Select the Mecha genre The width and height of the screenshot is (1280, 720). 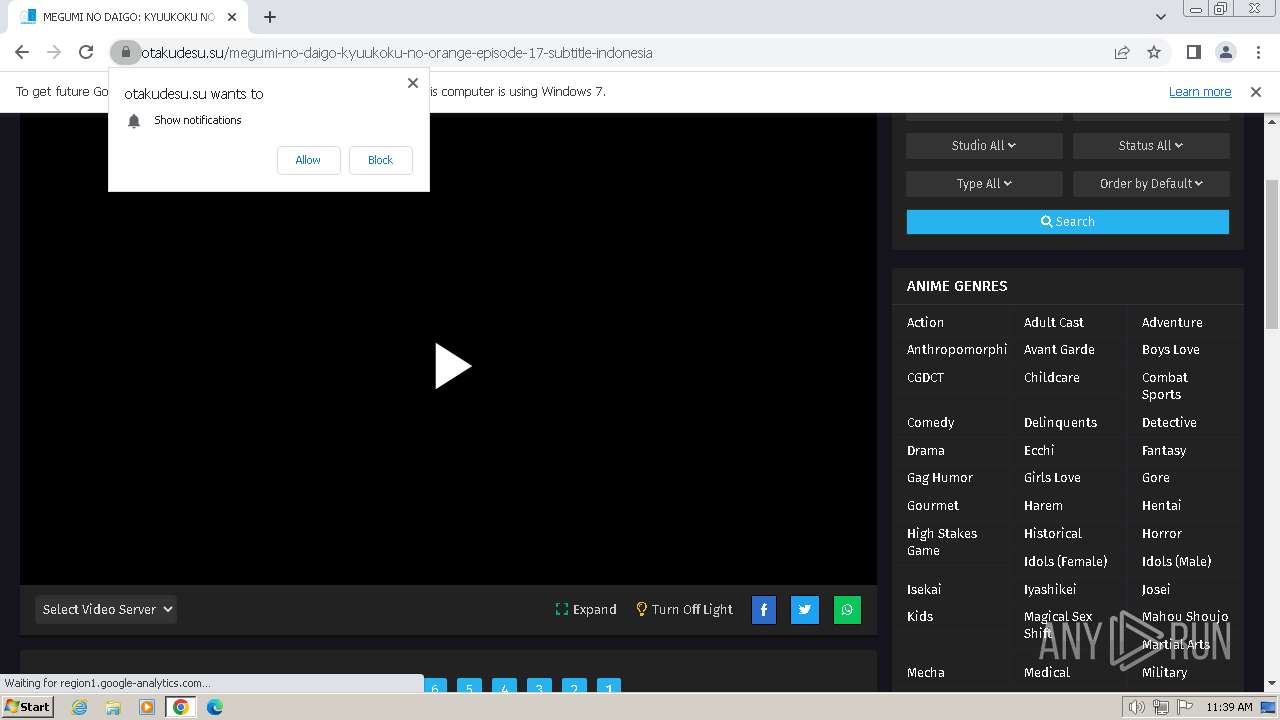926,672
